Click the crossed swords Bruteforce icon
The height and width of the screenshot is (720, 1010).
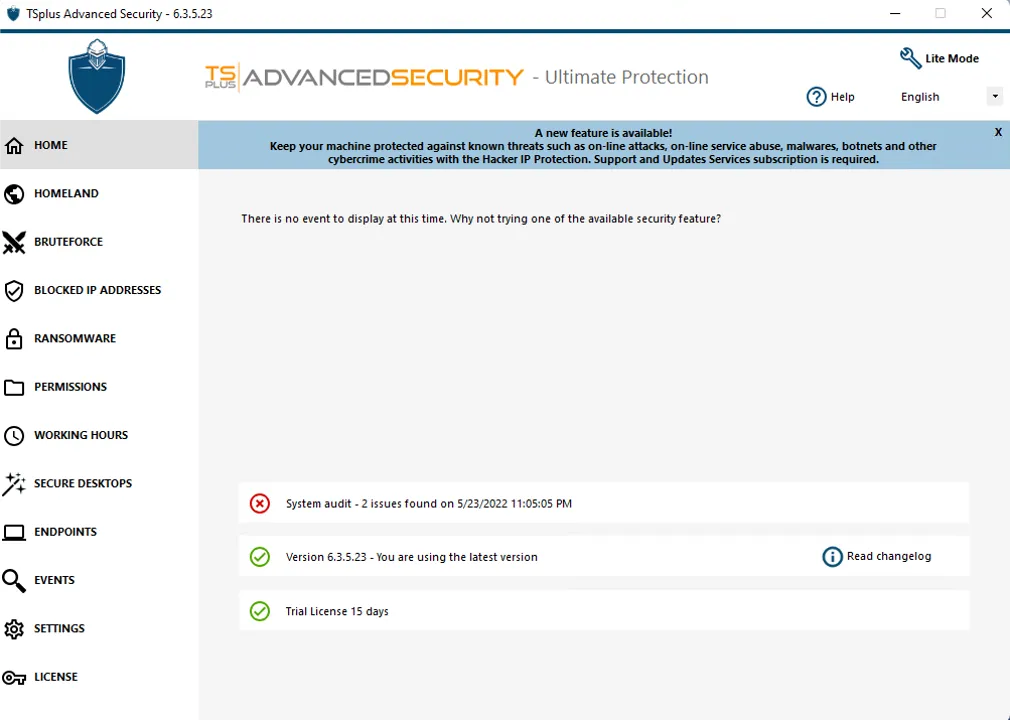tap(14, 242)
